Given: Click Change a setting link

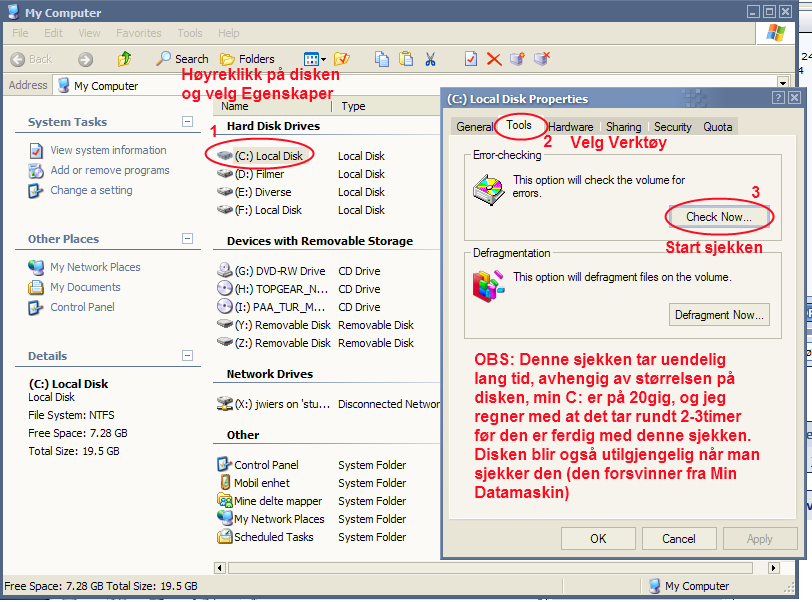Looking at the screenshot, I should pos(91,190).
